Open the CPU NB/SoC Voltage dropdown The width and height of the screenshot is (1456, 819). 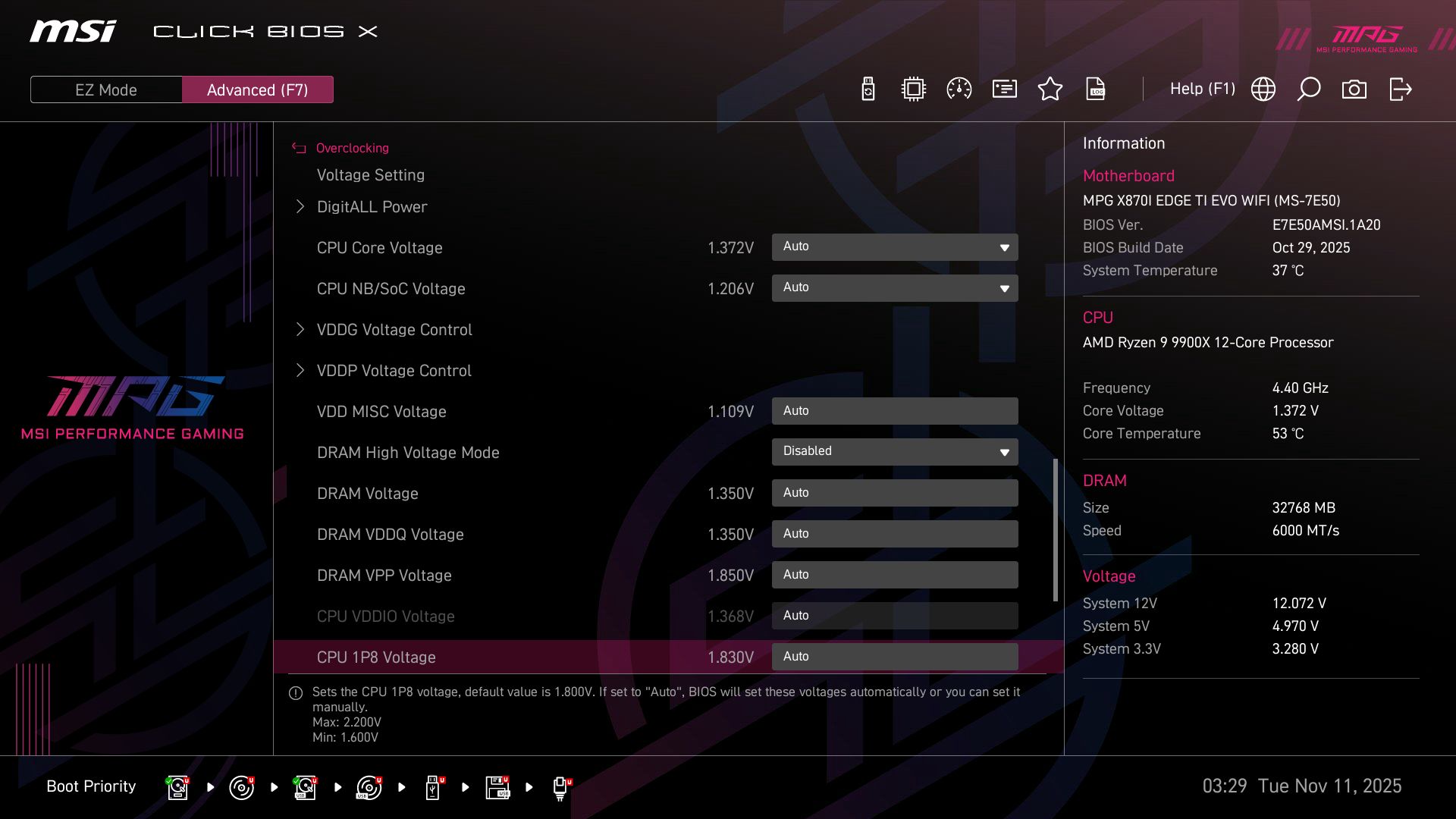895,287
